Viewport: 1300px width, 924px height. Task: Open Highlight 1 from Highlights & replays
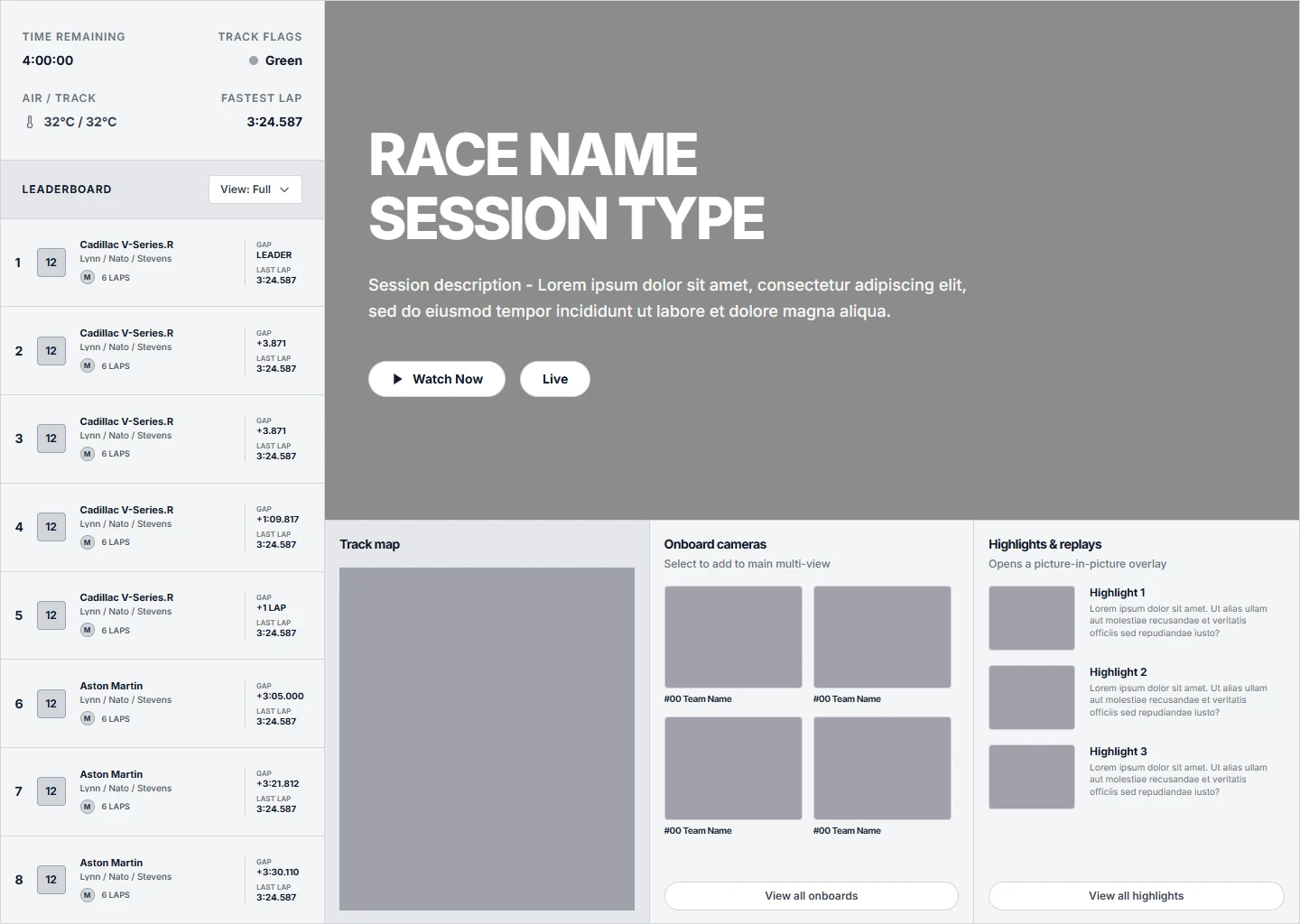pos(1031,618)
